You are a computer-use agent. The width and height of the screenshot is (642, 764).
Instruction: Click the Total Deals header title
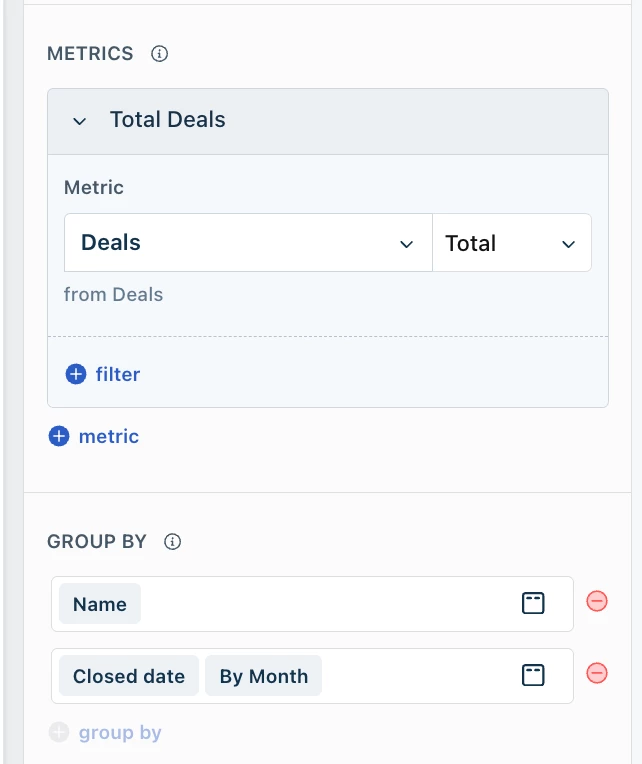pos(168,119)
